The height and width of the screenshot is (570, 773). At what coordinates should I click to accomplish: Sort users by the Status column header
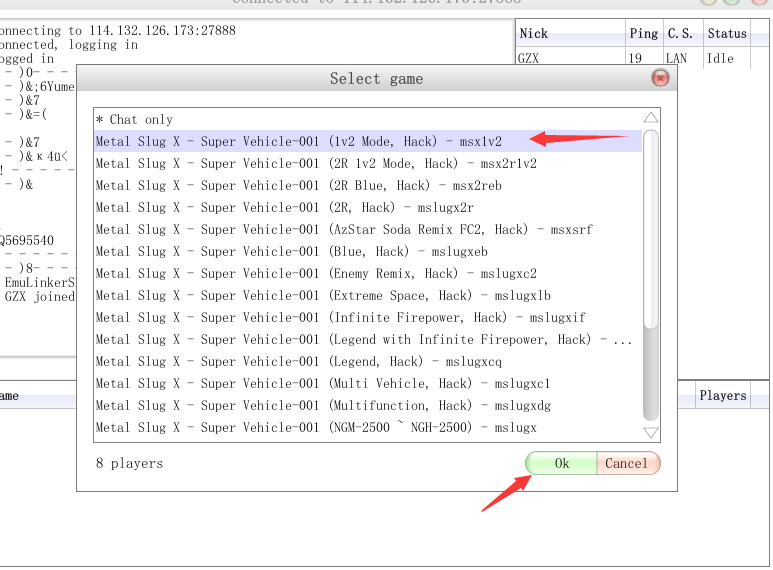tap(727, 34)
